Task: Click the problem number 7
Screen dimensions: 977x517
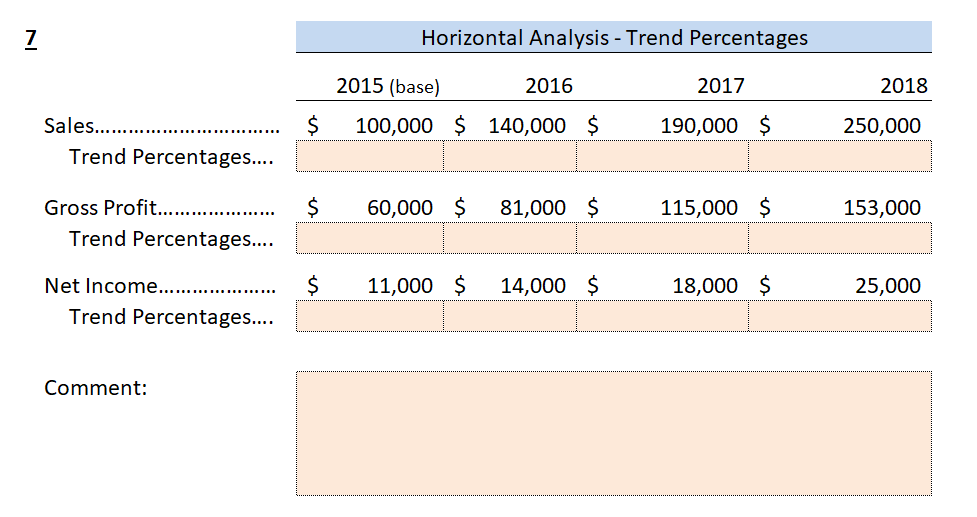Action: tap(31, 39)
